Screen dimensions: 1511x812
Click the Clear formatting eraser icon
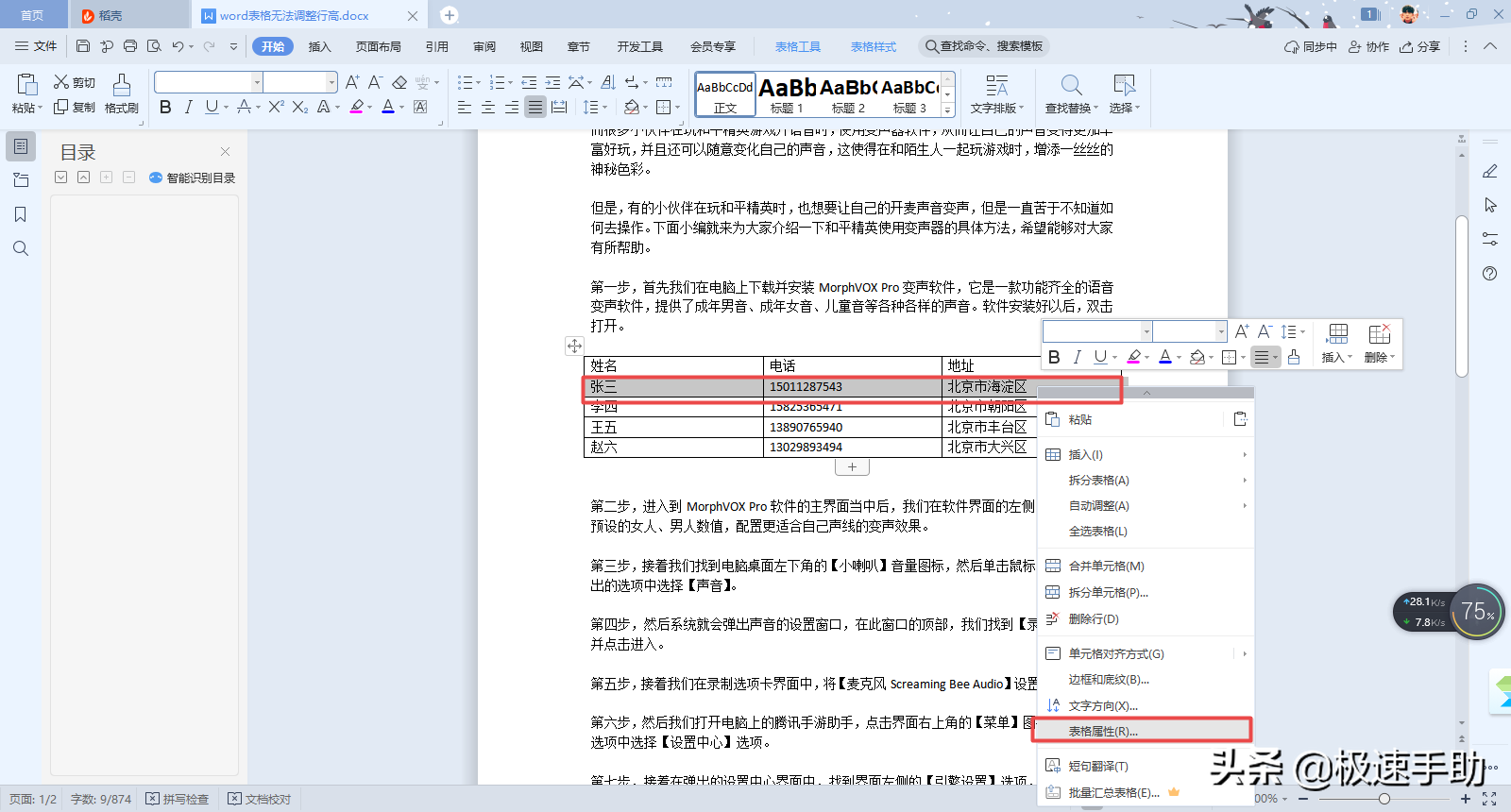tap(399, 82)
